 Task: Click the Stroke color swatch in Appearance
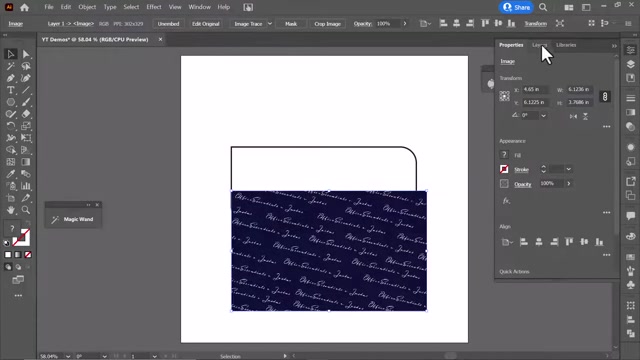pos(504,169)
